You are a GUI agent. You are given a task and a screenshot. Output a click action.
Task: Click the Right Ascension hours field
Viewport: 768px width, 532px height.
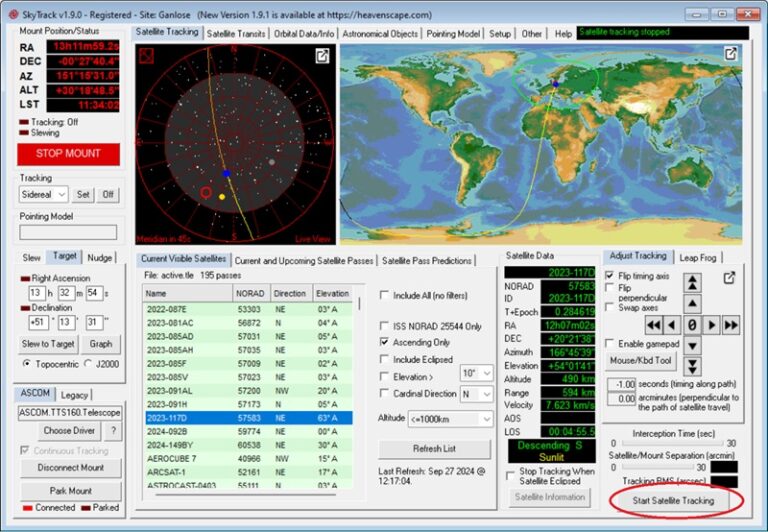tap(37, 293)
